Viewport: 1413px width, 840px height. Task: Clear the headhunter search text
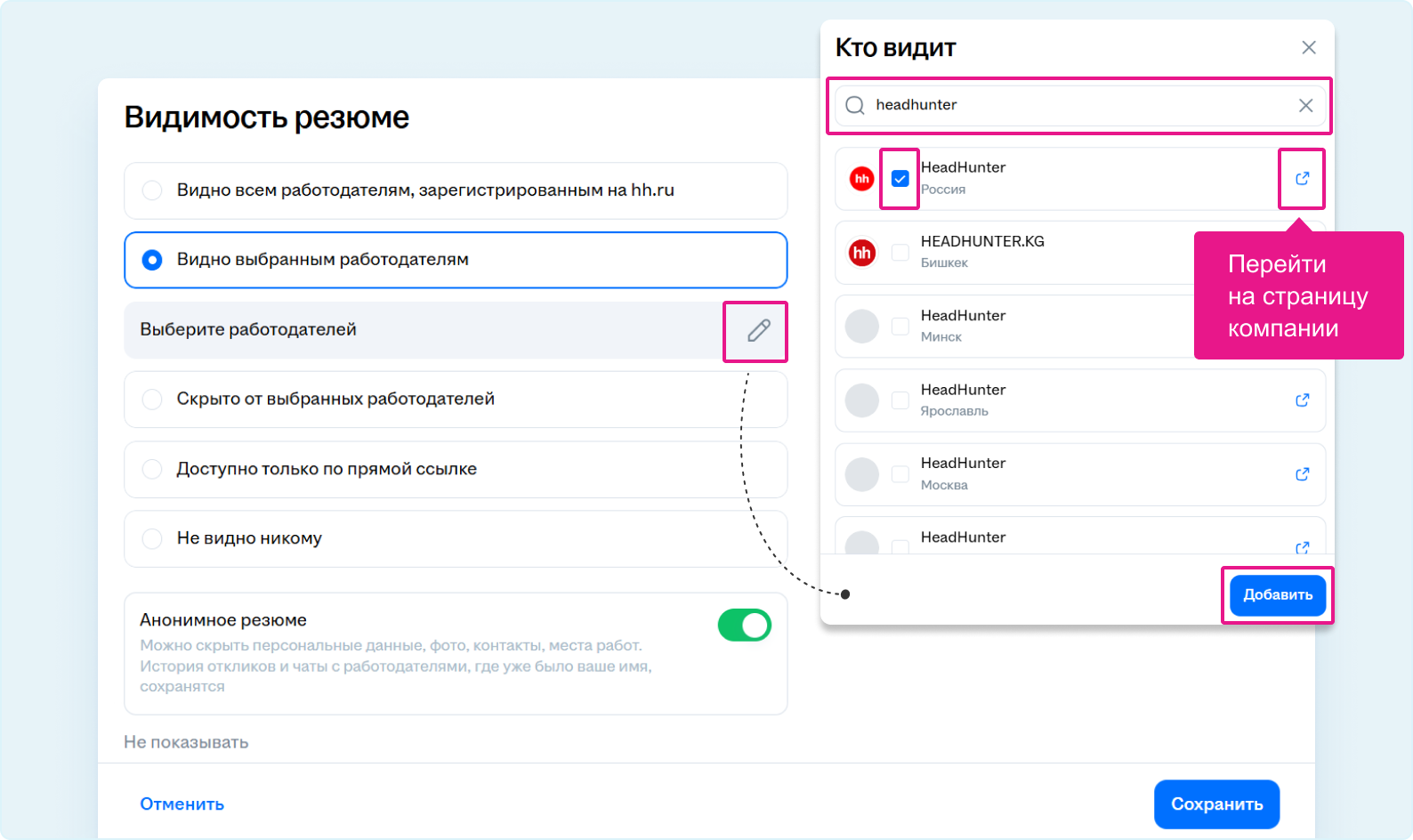click(1305, 105)
